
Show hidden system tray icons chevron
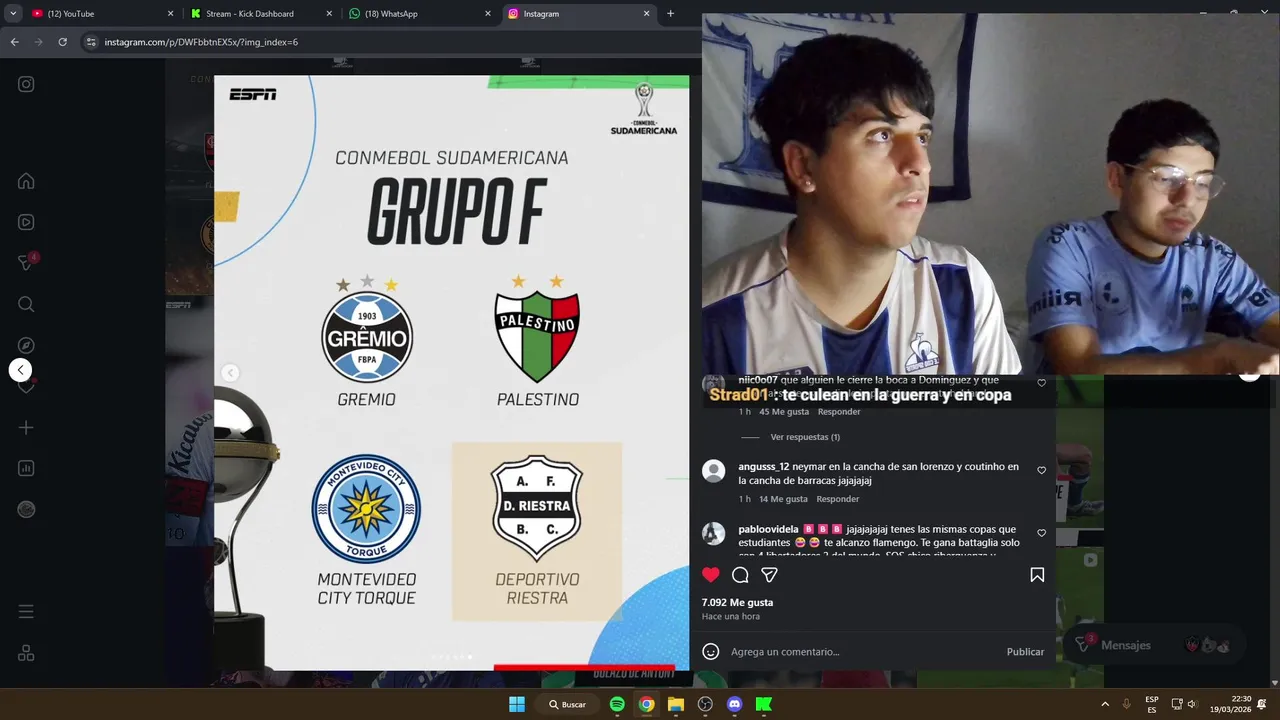[x=1105, y=704]
